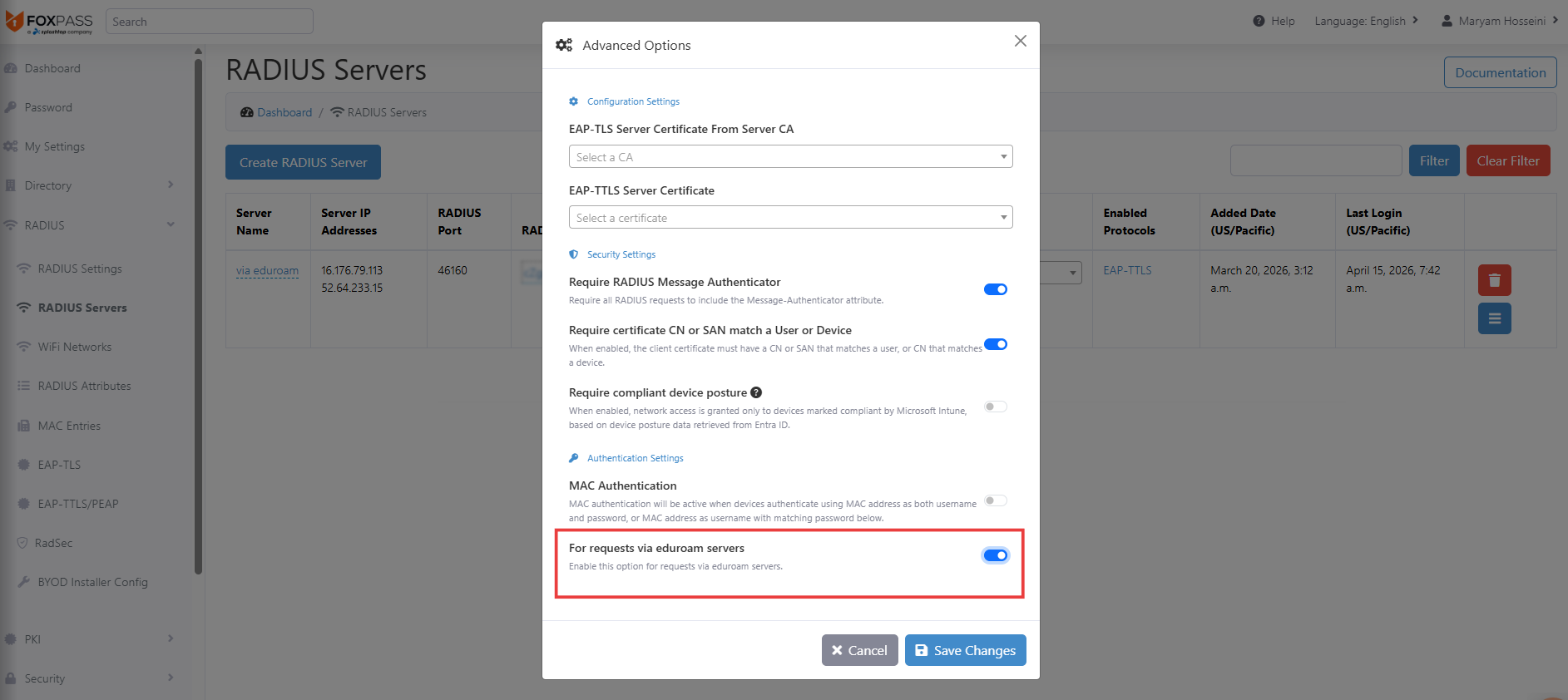Click the Foxpass logo
This screenshot has width=1568, height=700.
click(50, 22)
